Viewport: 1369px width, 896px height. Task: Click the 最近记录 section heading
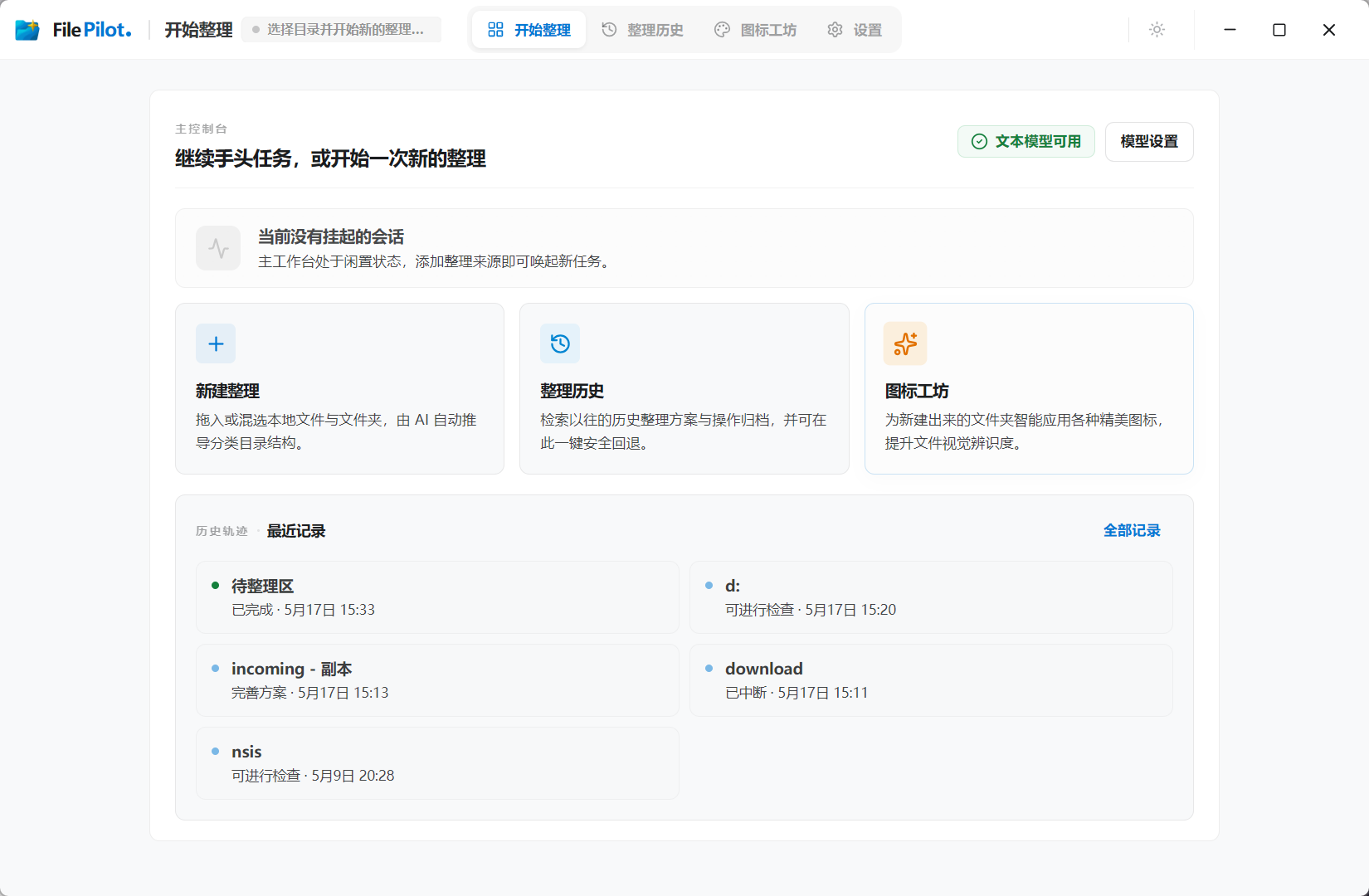pos(296,531)
